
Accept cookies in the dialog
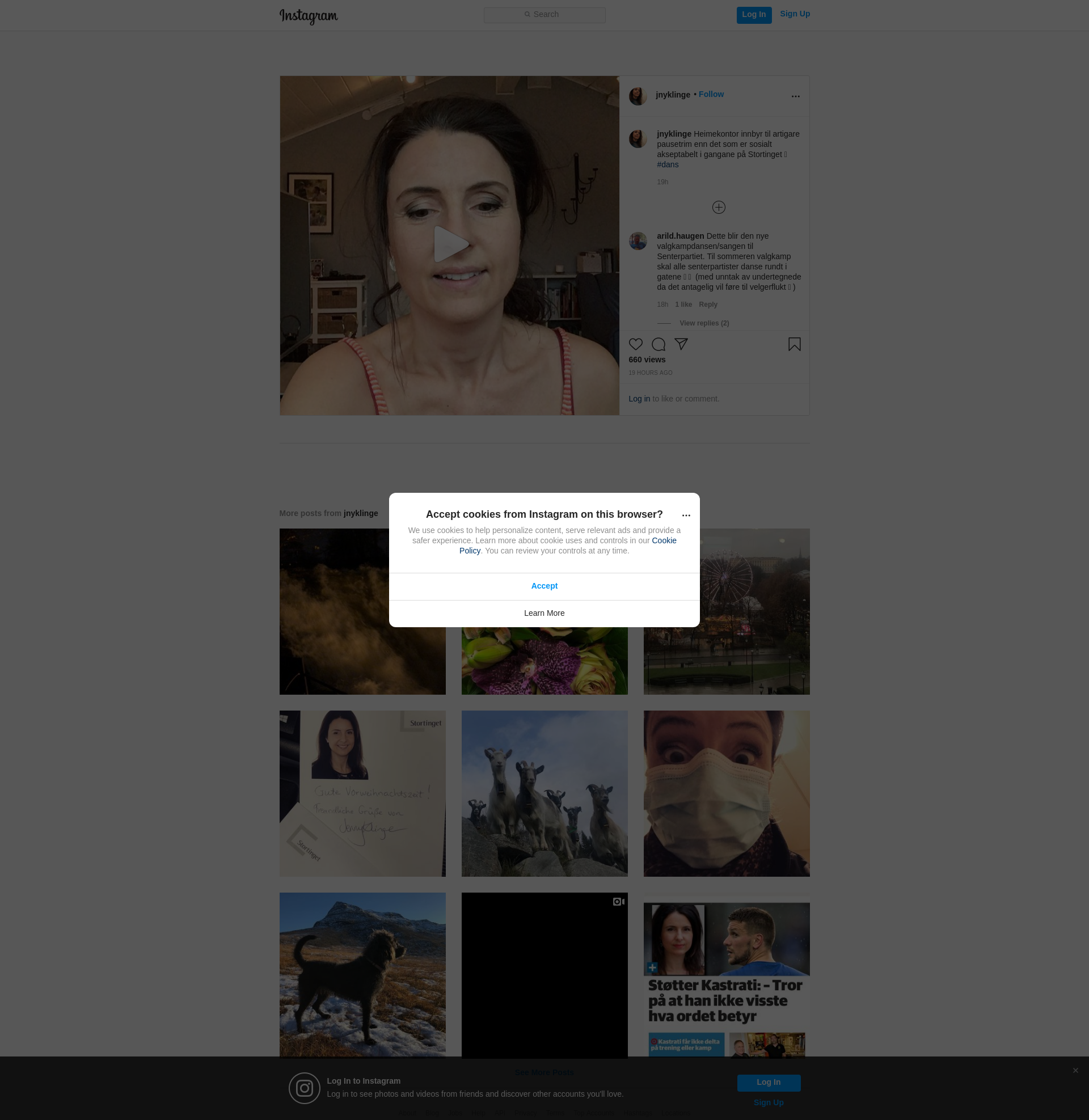pyautogui.click(x=544, y=586)
